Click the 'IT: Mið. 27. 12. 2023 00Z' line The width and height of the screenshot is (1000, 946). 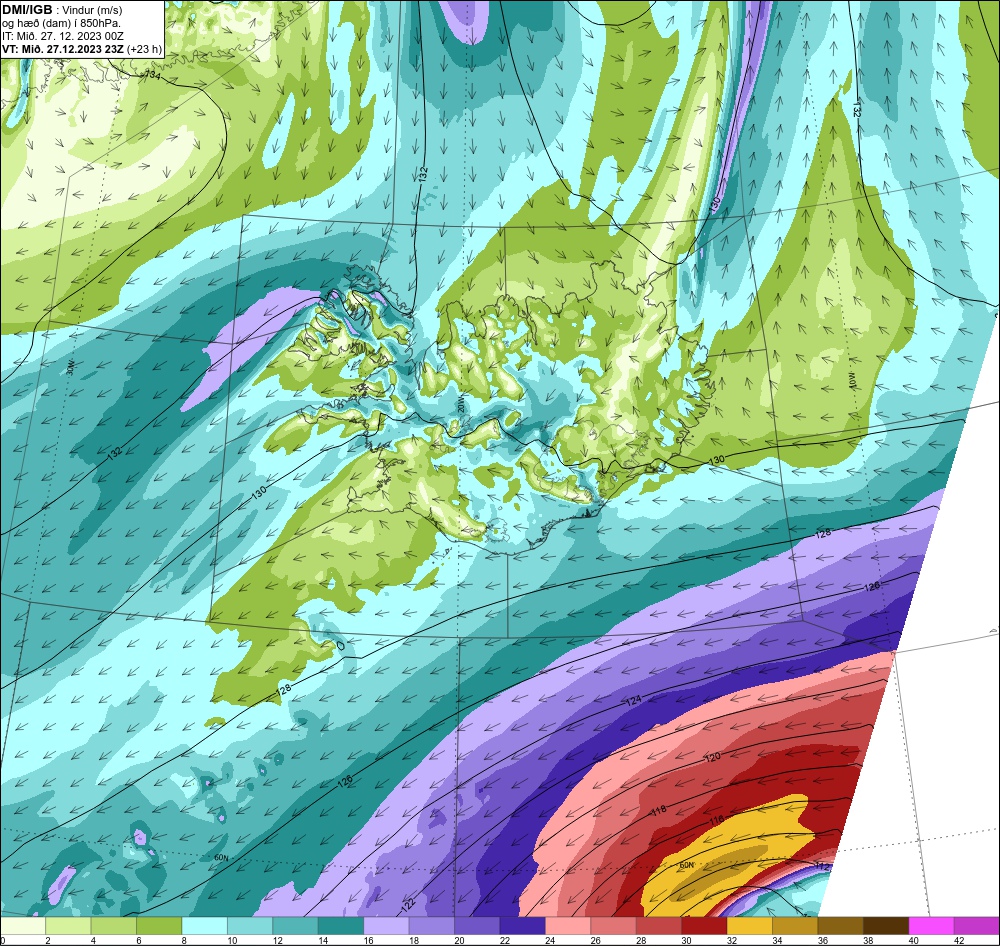62,36
